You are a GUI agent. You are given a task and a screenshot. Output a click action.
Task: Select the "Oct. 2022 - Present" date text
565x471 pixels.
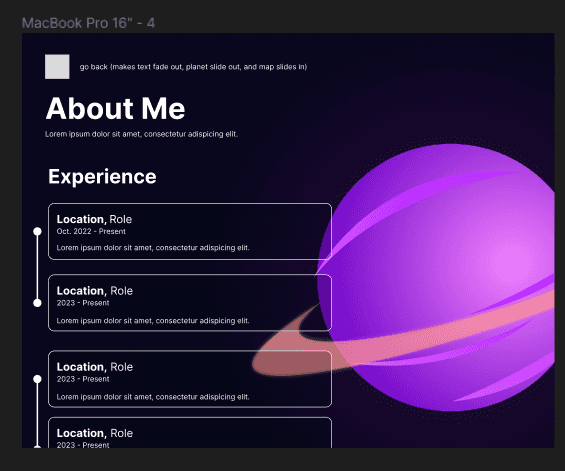point(91,231)
